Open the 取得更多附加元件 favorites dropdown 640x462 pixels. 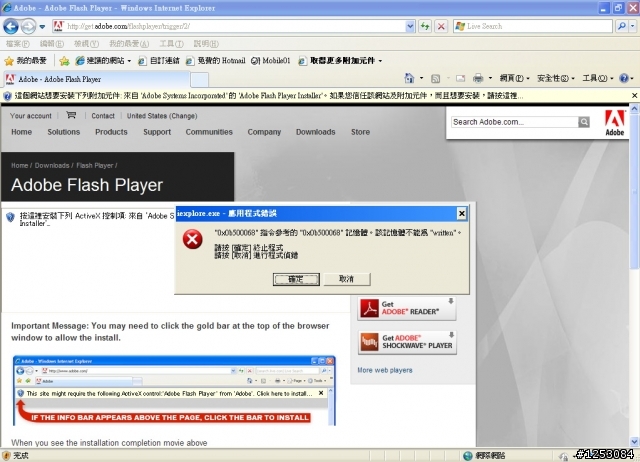coord(340,61)
